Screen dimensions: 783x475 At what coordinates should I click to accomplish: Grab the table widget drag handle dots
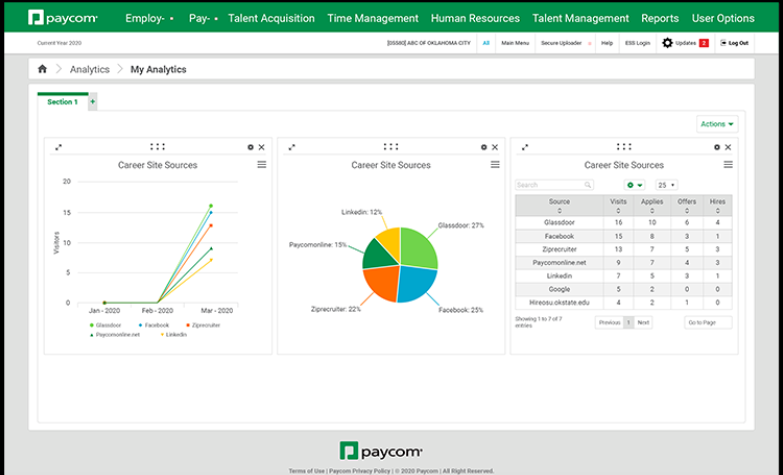pos(624,147)
